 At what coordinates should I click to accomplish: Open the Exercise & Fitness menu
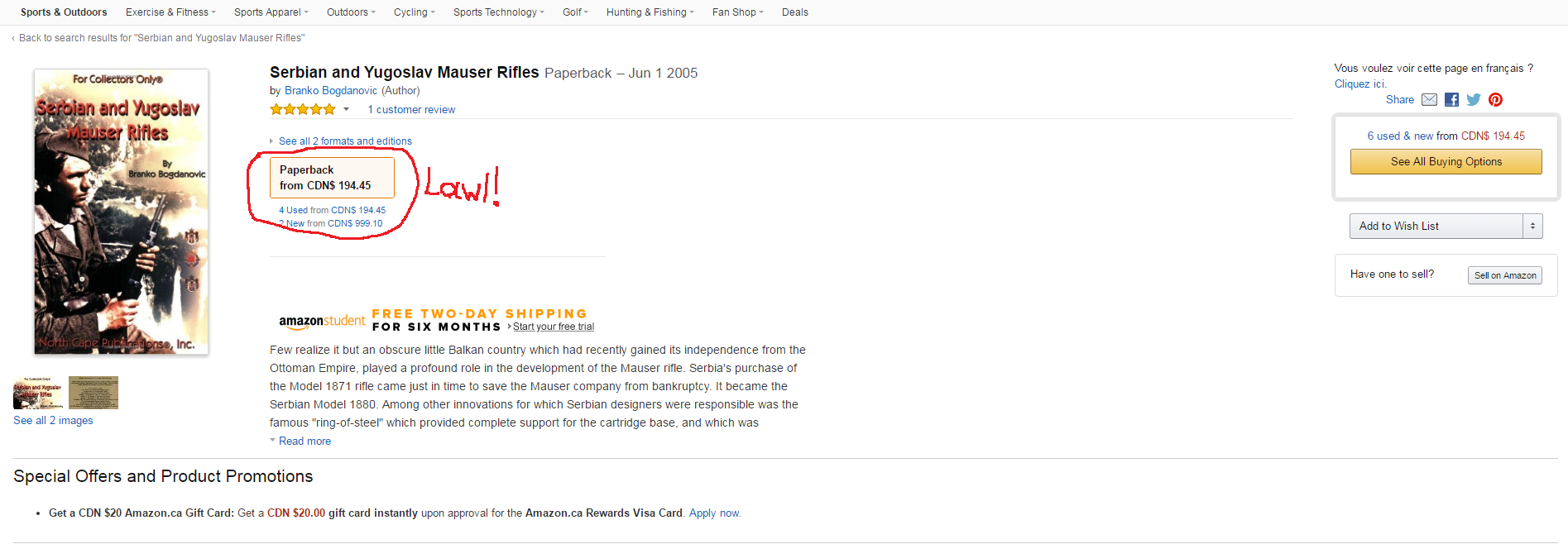[x=170, y=12]
